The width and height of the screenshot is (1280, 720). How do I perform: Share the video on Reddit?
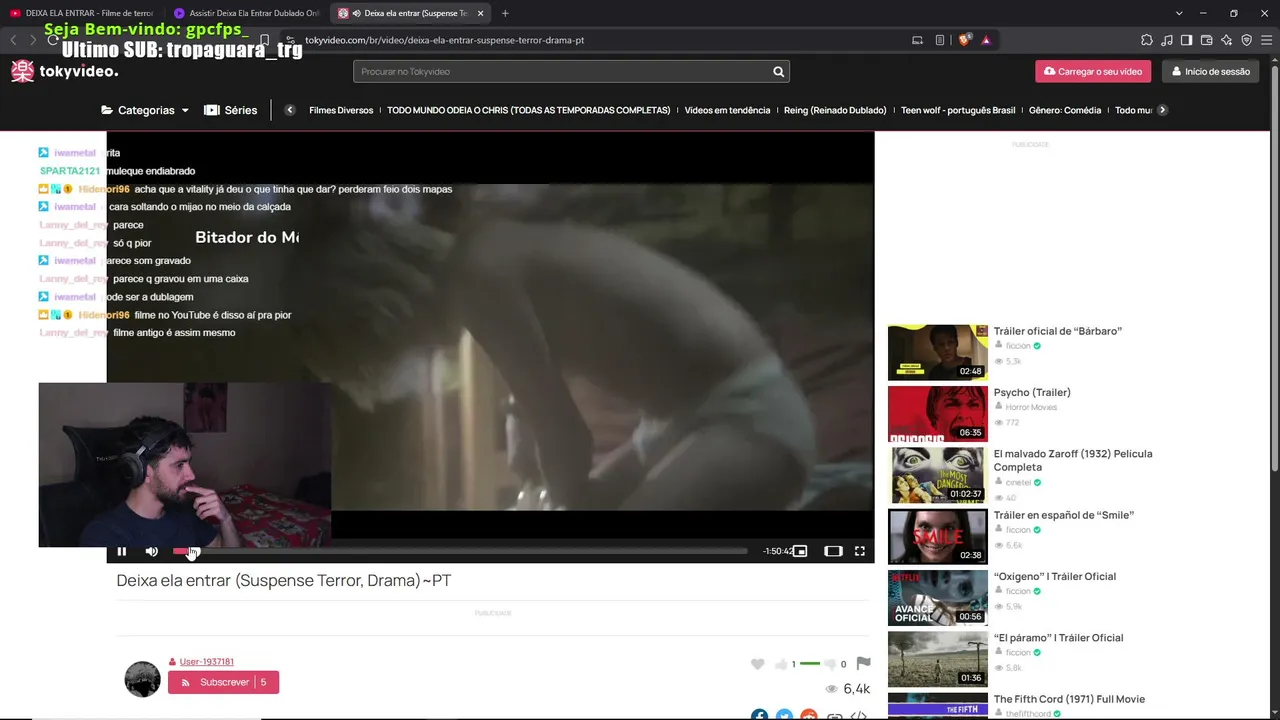809,715
